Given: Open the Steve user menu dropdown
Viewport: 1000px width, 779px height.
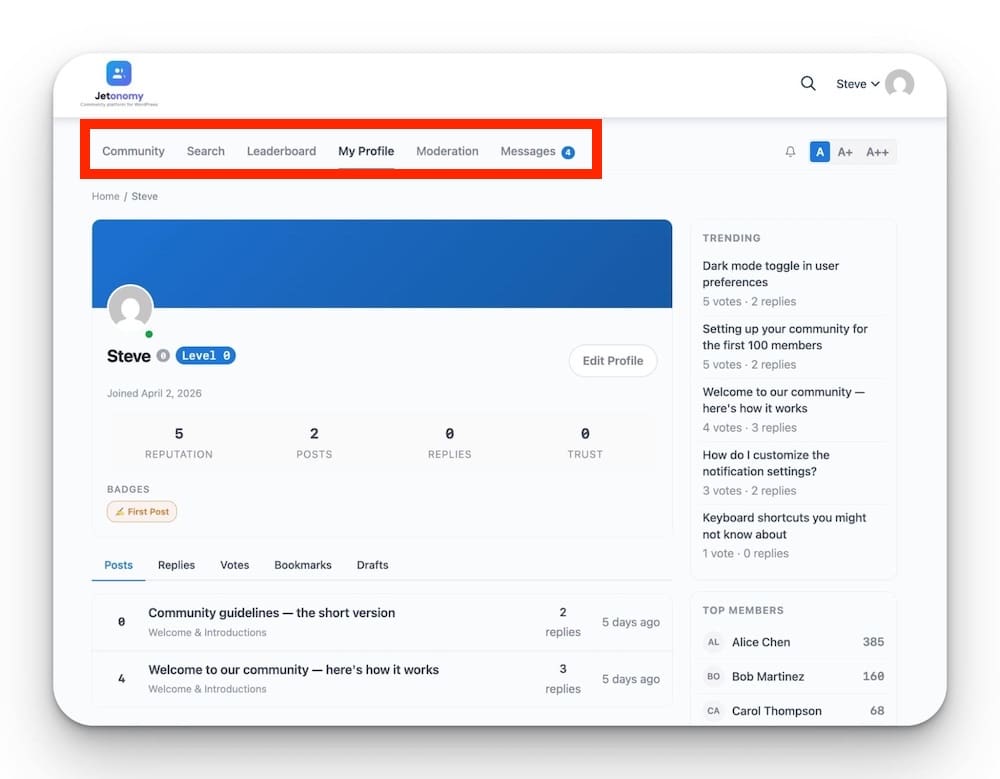Looking at the screenshot, I should click(x=858, y=84).
